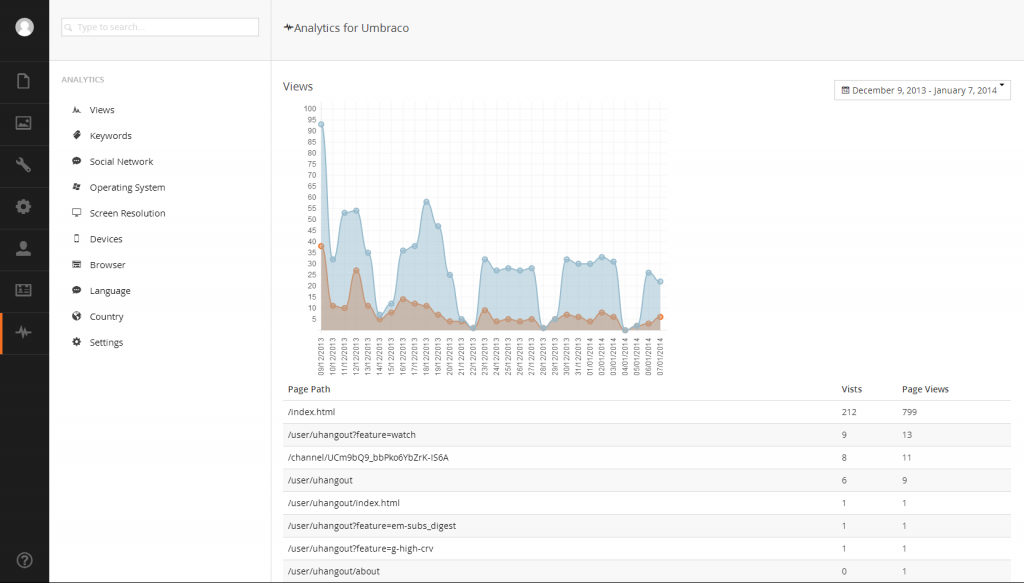Click the first blue data point on chart
Viewport: 1024px width, 583px height.
click(321, 124)
